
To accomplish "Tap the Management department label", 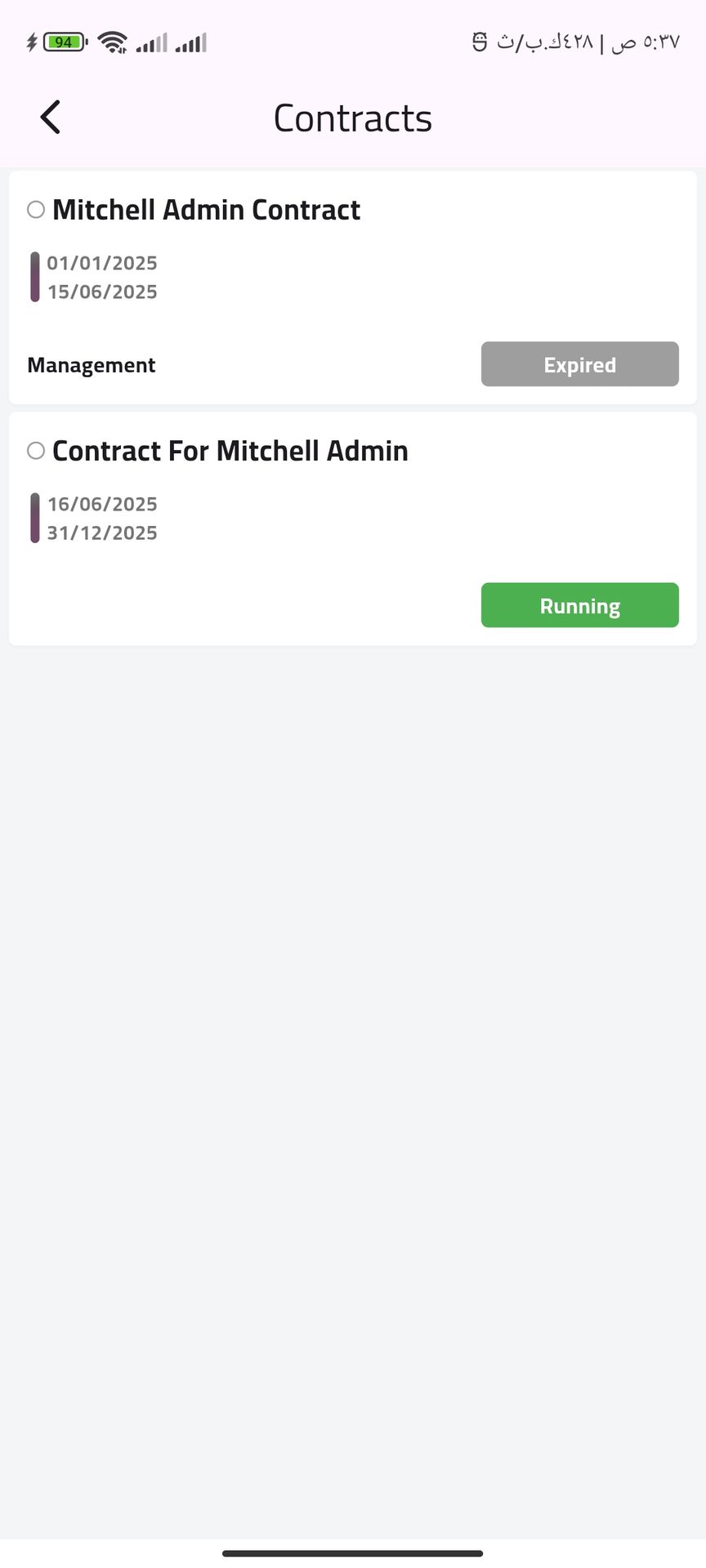I will 92,365.
